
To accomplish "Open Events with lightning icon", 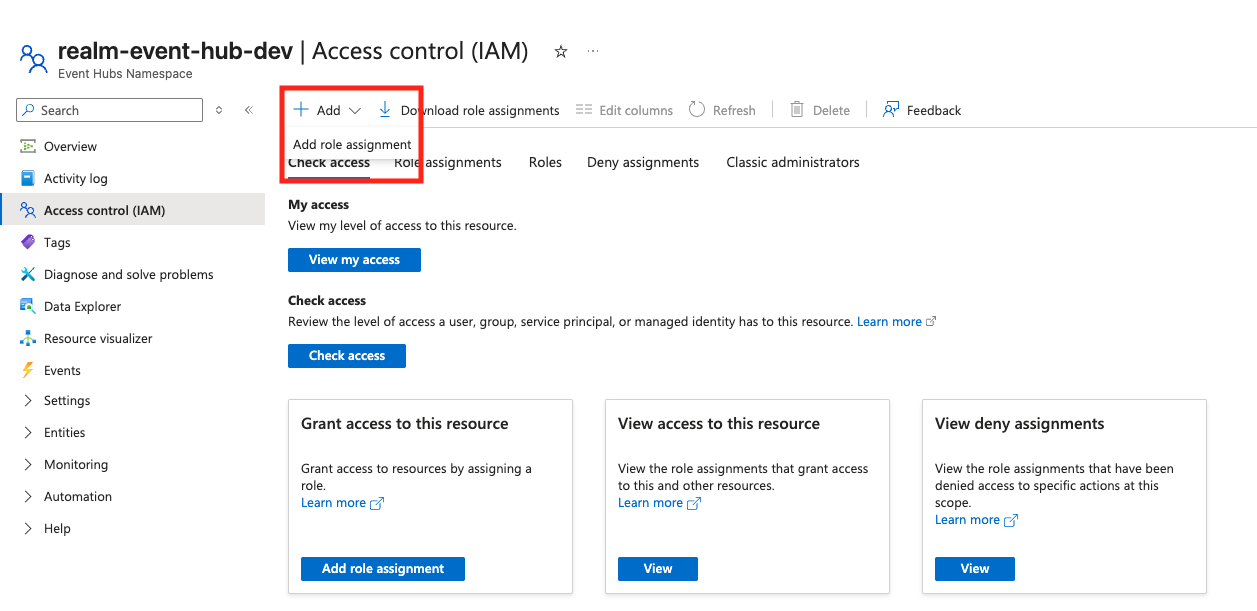I will click(x=62, y=370).
